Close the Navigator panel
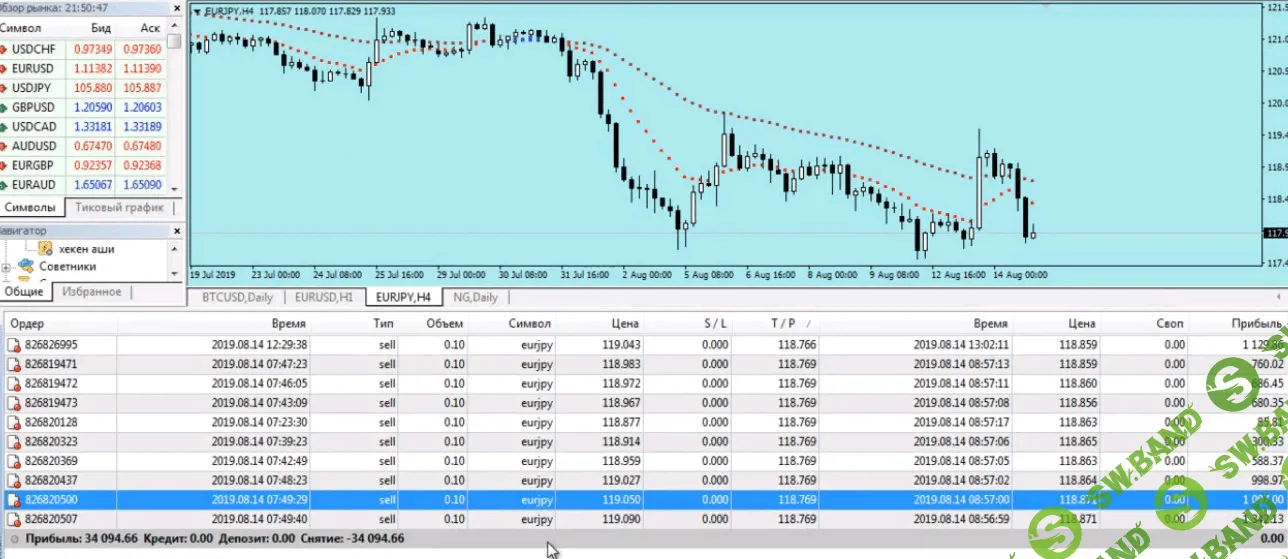The width and height of the screenshot is (1288, 559). tap(177, 230)
